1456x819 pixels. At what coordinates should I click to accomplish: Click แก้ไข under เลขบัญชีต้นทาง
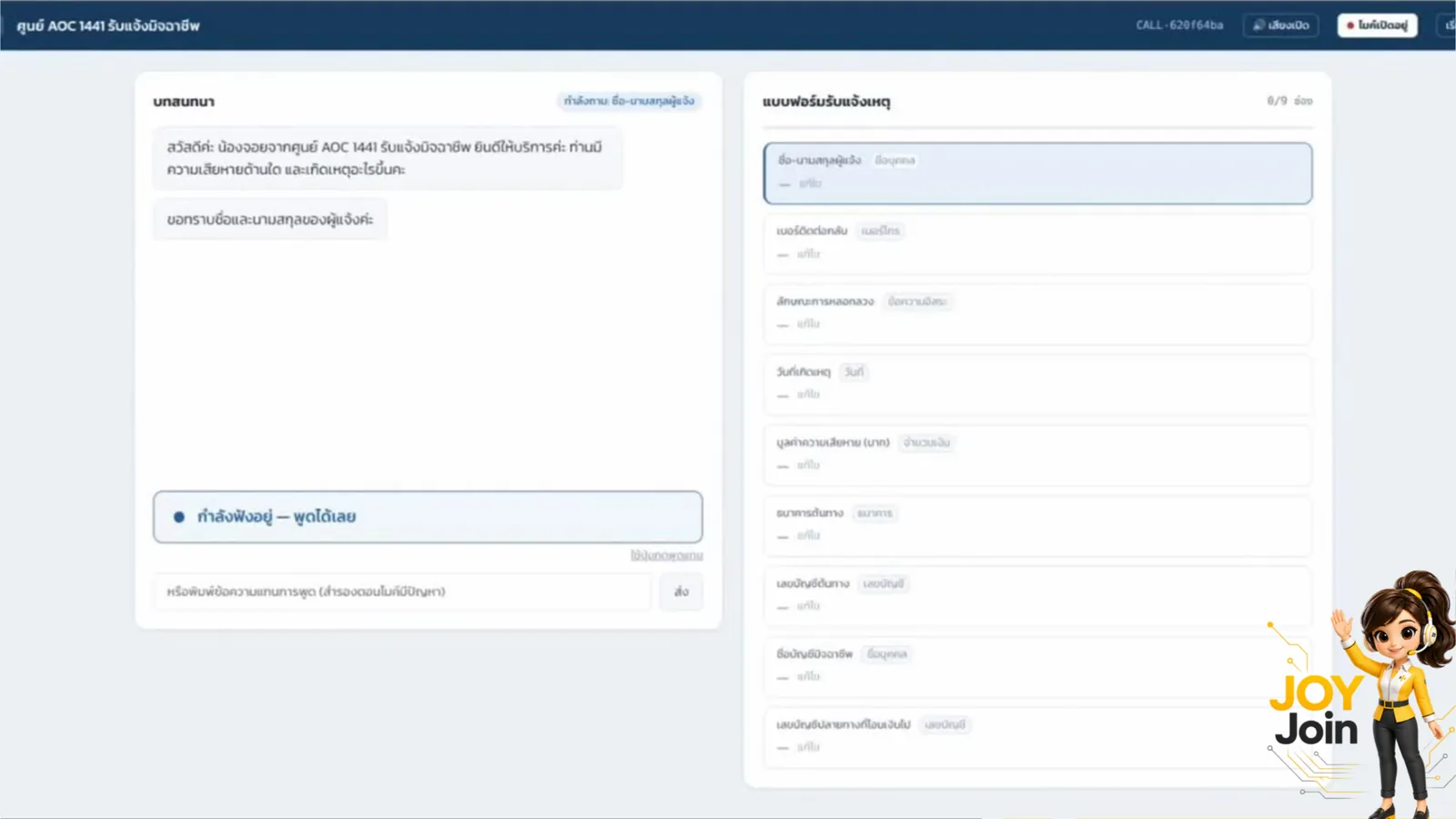pyautogui.click(x=808, y=606)
